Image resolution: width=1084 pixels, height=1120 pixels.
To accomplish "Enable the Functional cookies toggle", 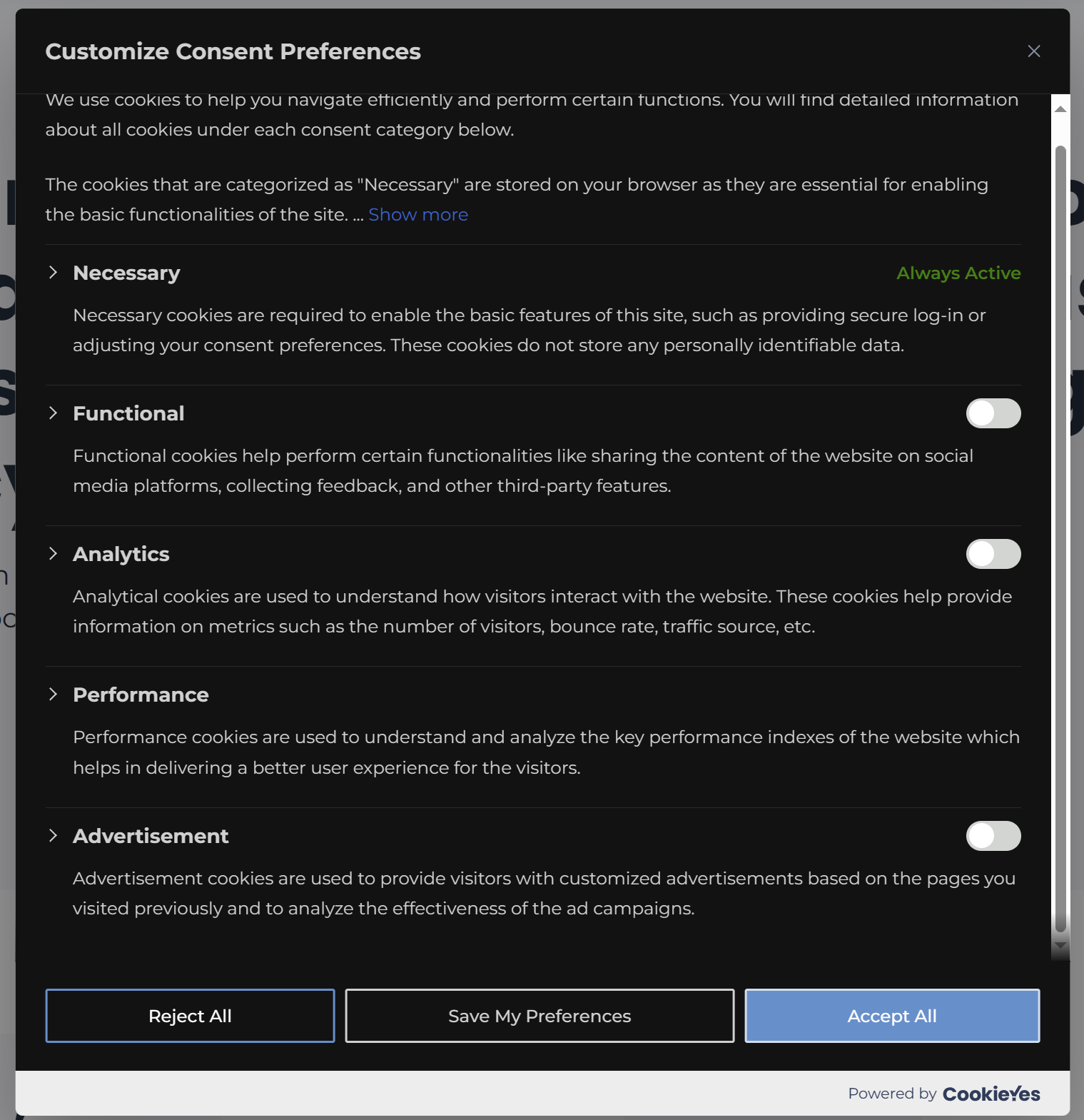I will tap(993, 413).
